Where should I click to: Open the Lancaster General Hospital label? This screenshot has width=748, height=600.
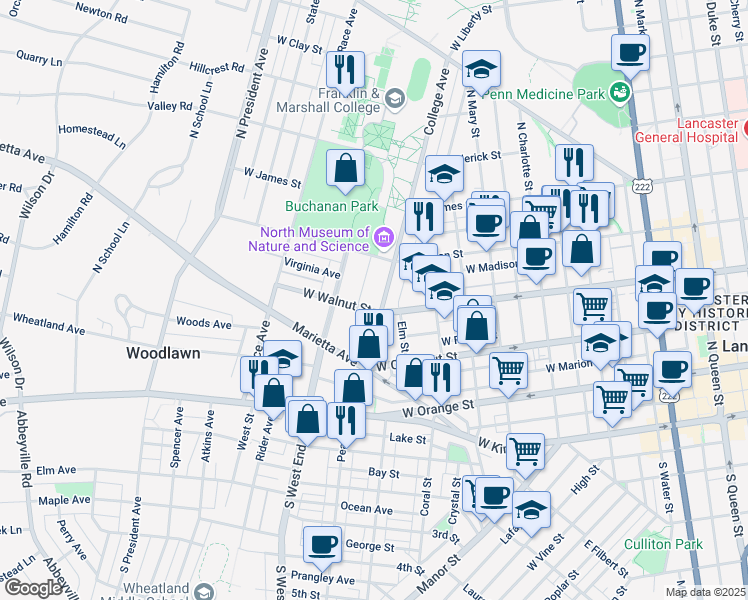(x=686, y=130)
